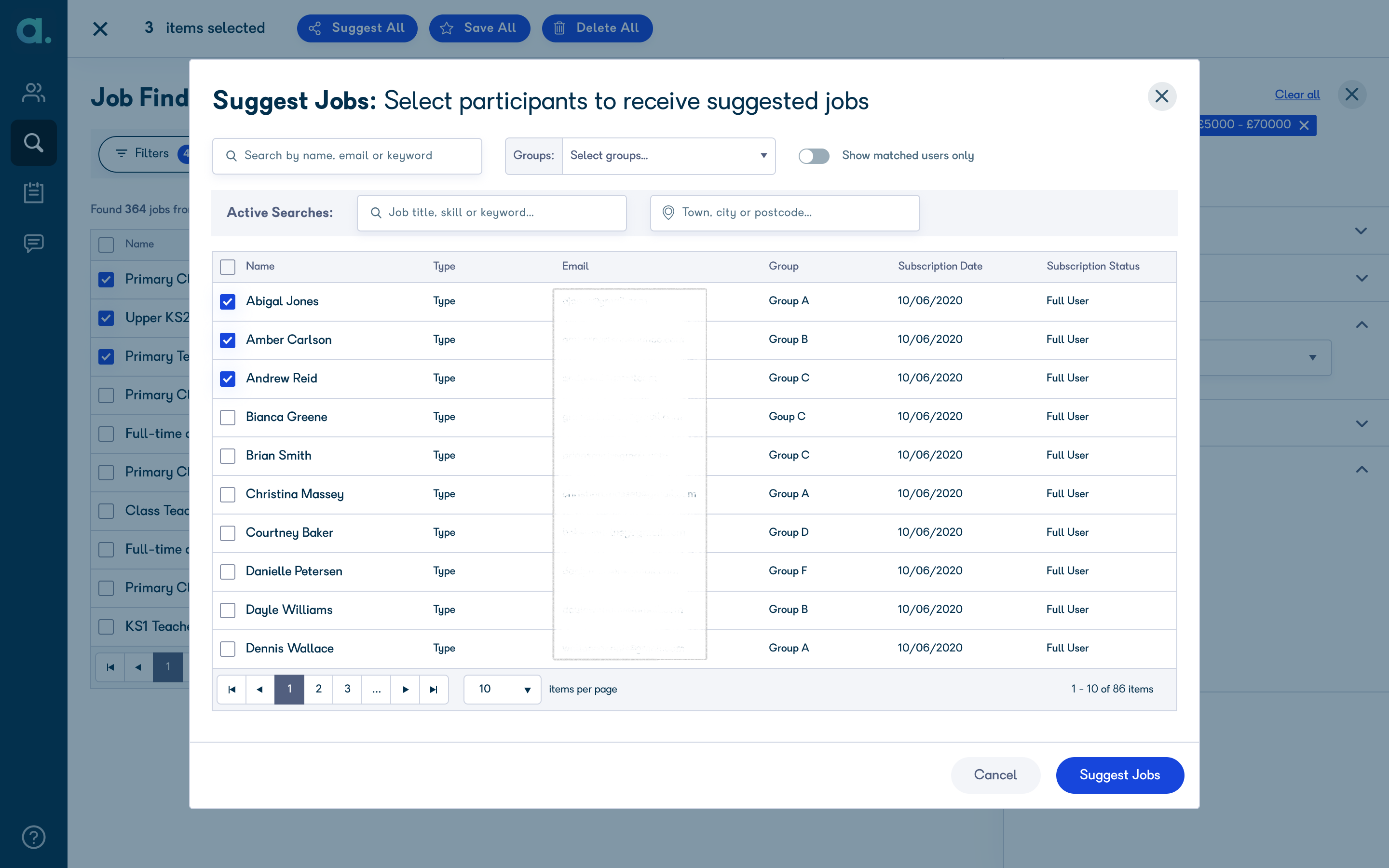Toggle Show matched users only switch
The image size is (1389, 868).
(x=814, y=156)
